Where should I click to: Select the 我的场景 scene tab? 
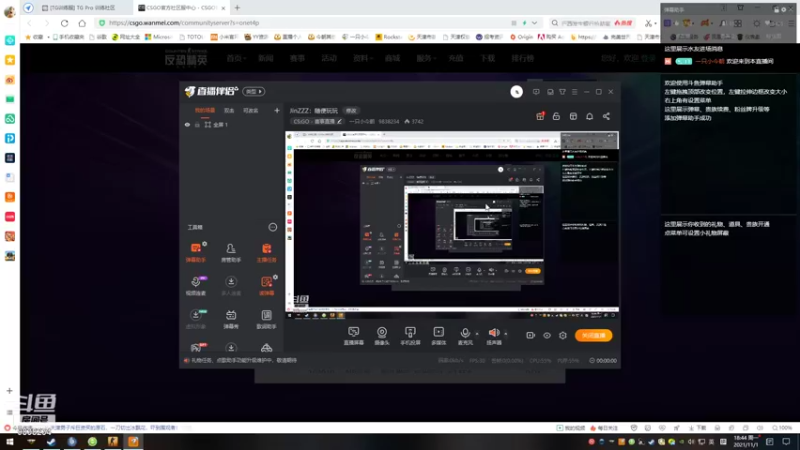click(205, 110)
